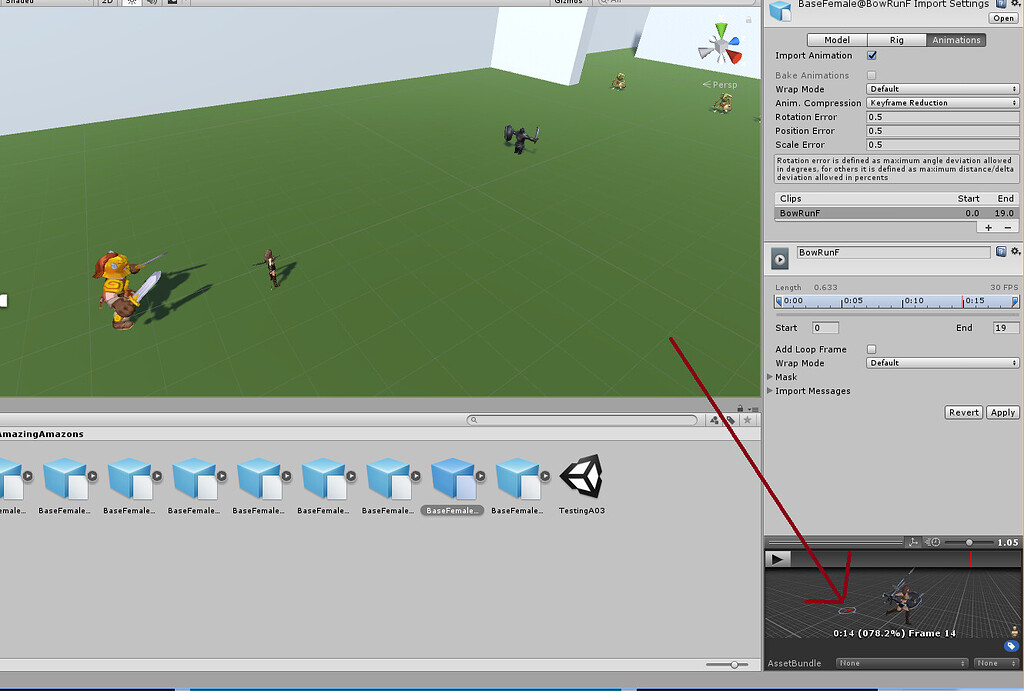Expand the Mask section
The width and height of the screenshot is (1024, 691).
(786, 377)
